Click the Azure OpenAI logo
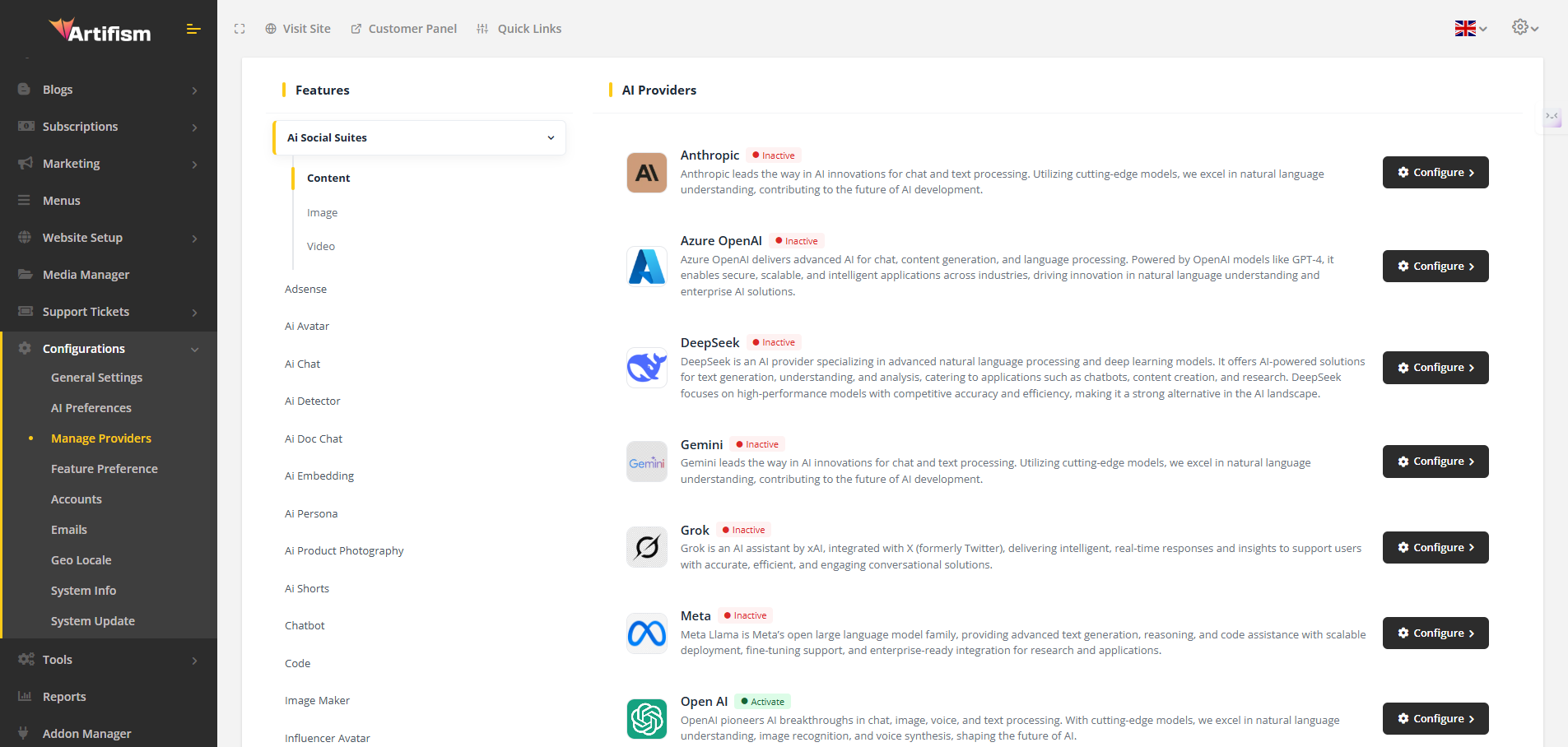This screenshot has height=747, width=1568. pos(646,267)
